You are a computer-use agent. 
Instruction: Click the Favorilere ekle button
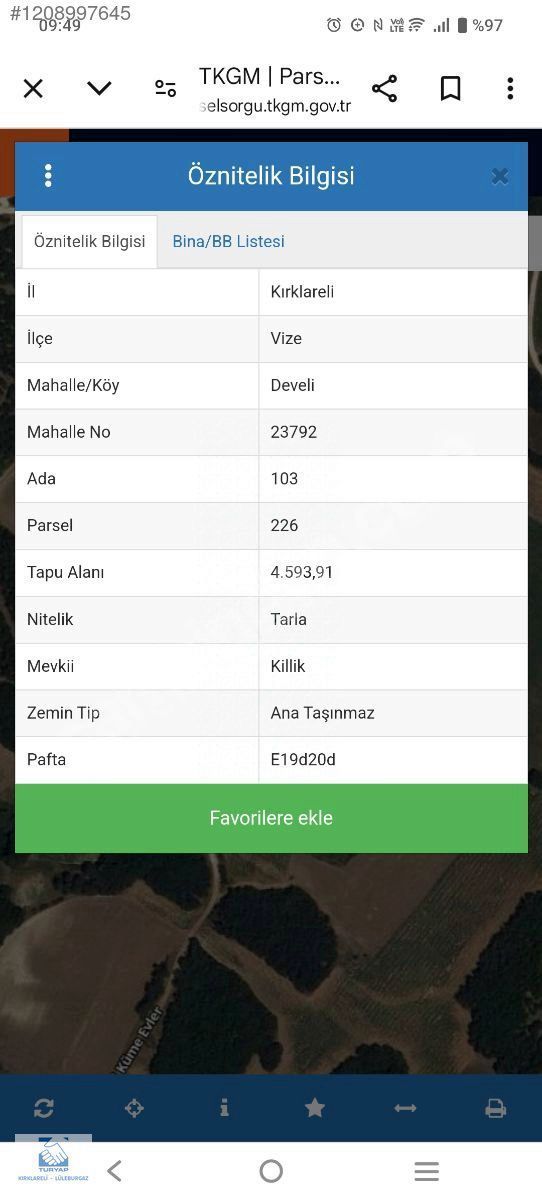pyautogui.click(x=271, y=818)
